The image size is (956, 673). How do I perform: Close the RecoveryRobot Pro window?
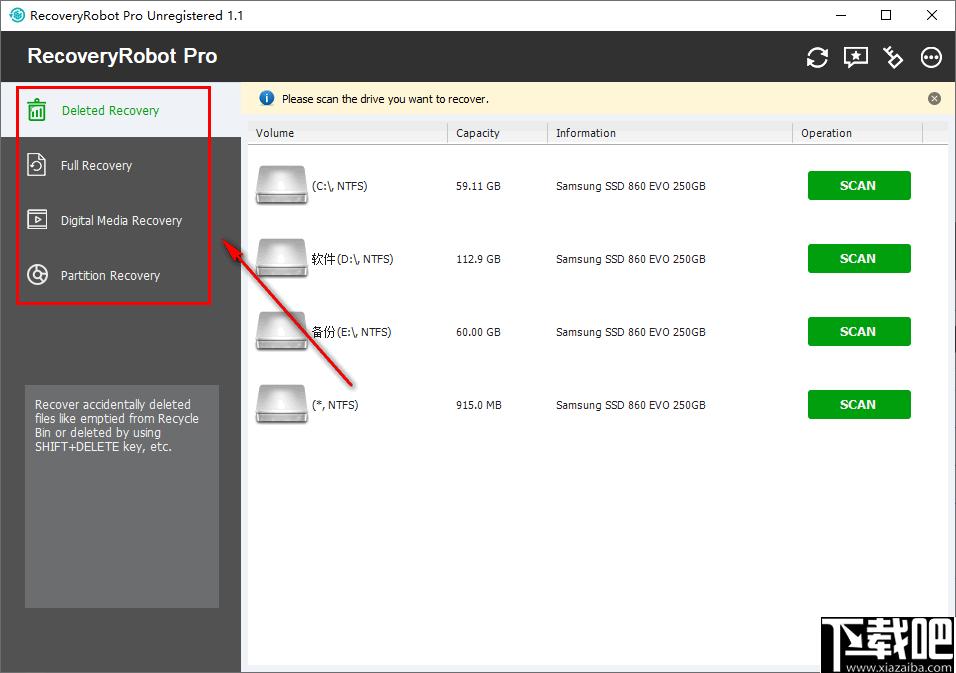(932, 15)
